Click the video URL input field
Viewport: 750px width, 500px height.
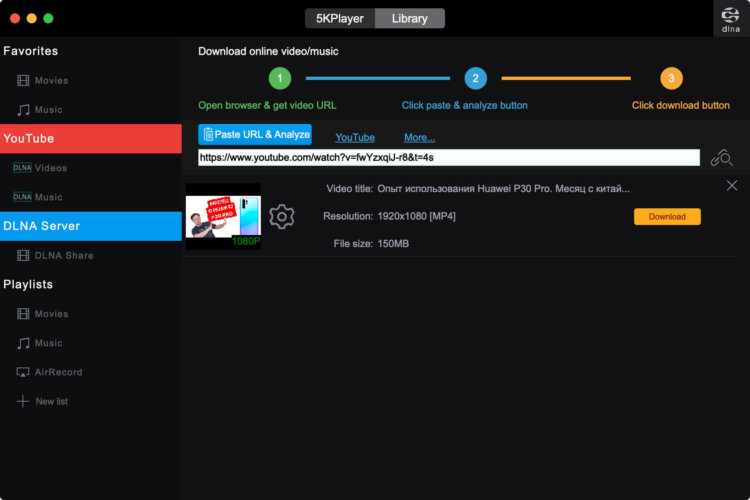(x=449, y=157)
